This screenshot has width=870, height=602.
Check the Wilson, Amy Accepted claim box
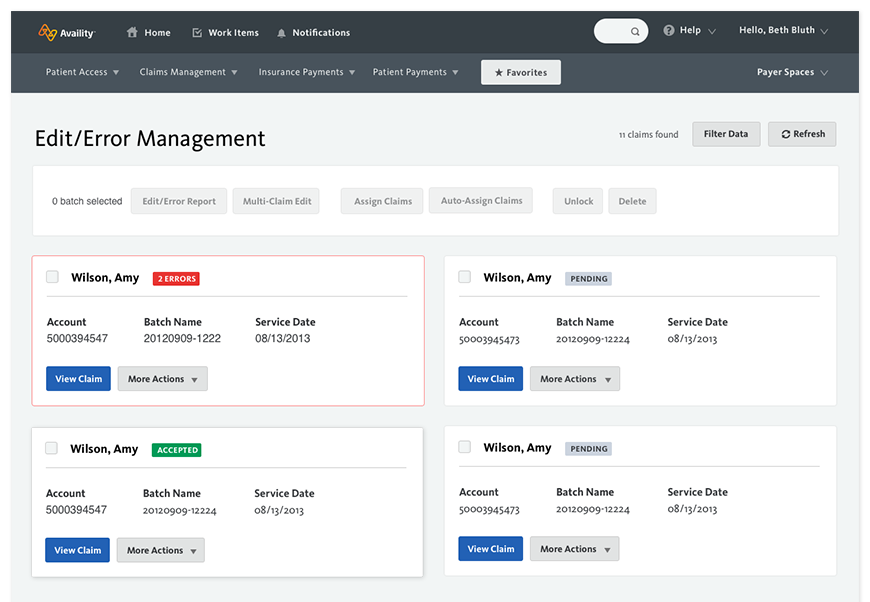click(51, 448)
